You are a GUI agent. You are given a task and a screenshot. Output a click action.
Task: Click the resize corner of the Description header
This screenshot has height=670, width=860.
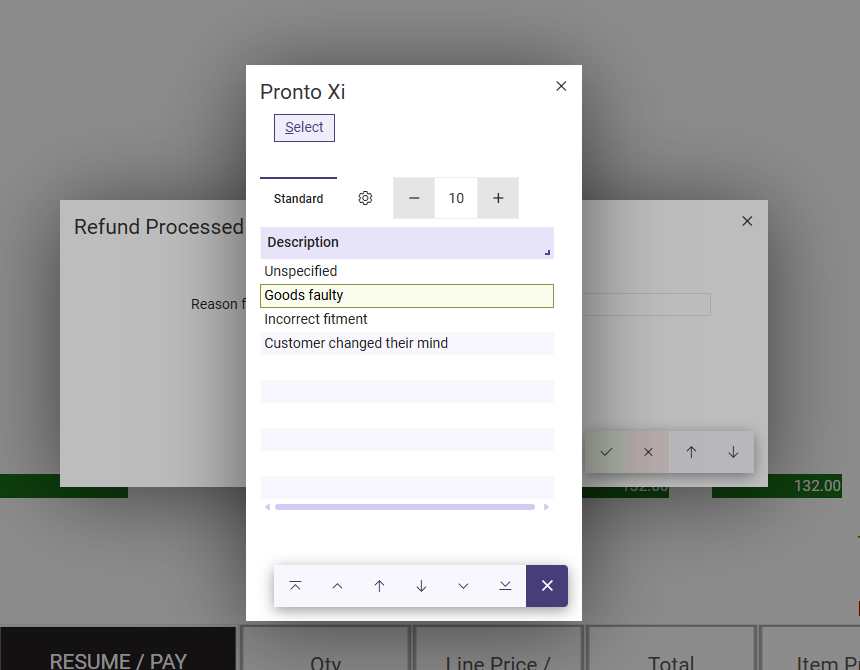click(547, 252)
